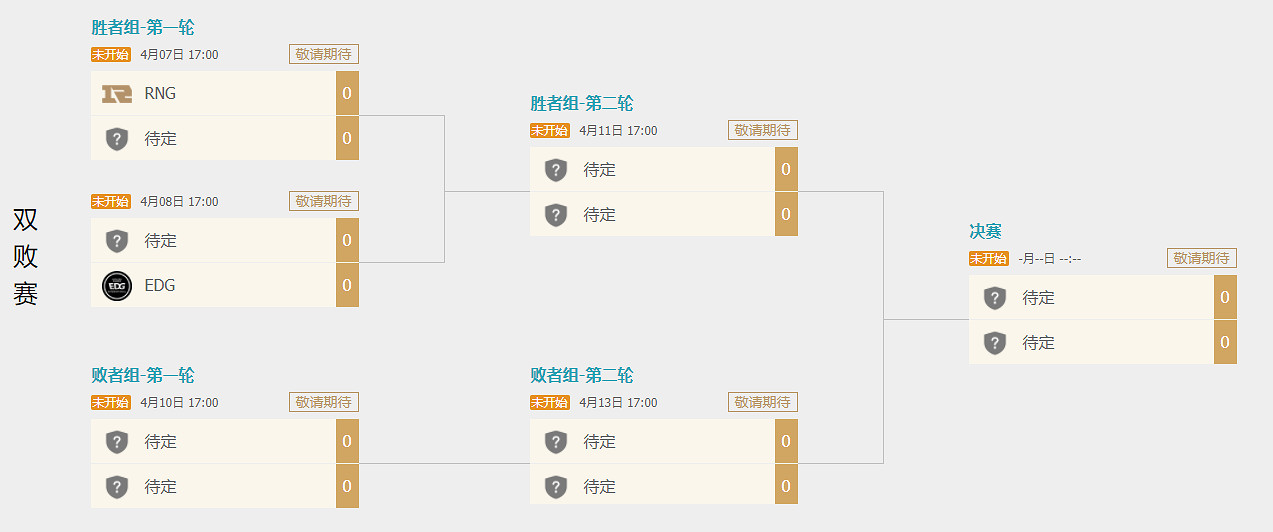Select top shield icon in 决赛 match
This screenshot has width=1273, height=532.
(x=994, y=298)
